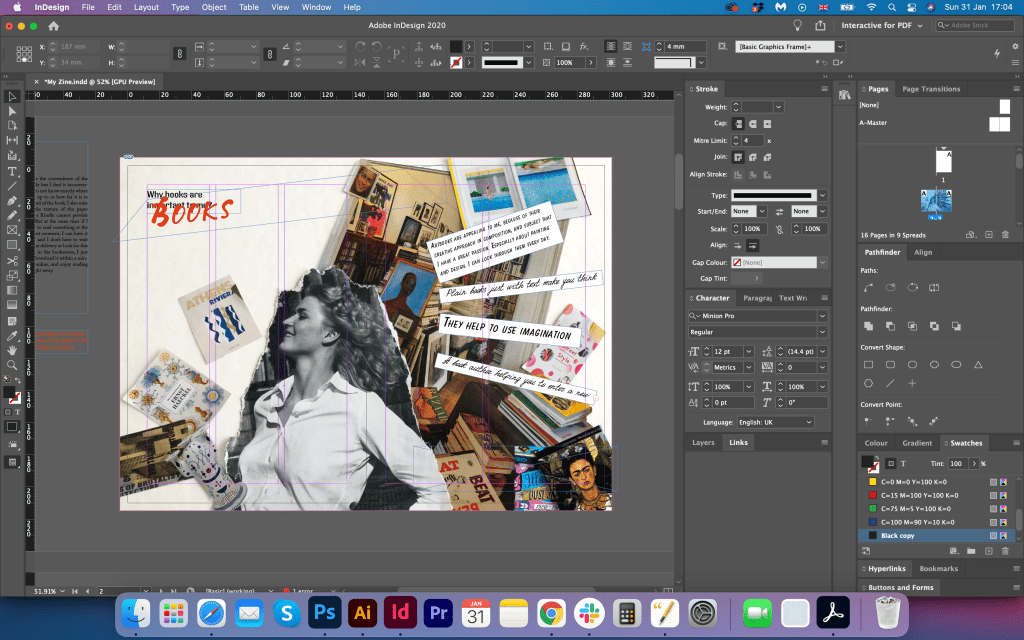Open the stroke Type dropdown

point(822,195)
